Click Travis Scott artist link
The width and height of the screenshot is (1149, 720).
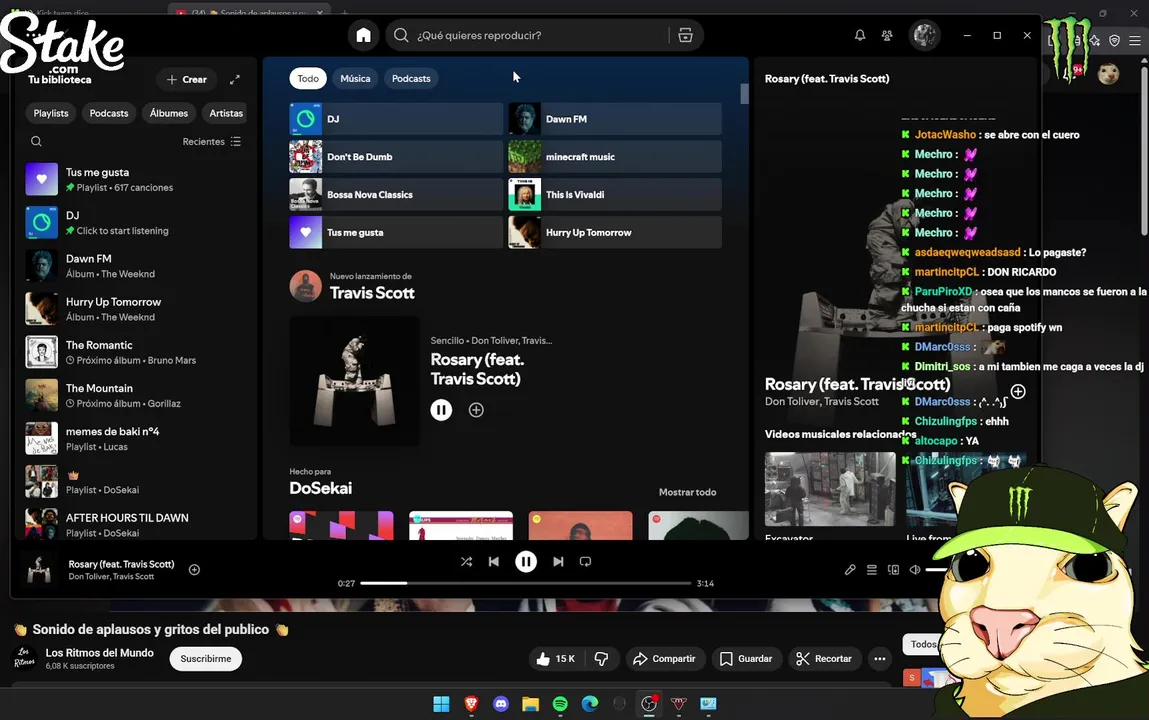372,293
